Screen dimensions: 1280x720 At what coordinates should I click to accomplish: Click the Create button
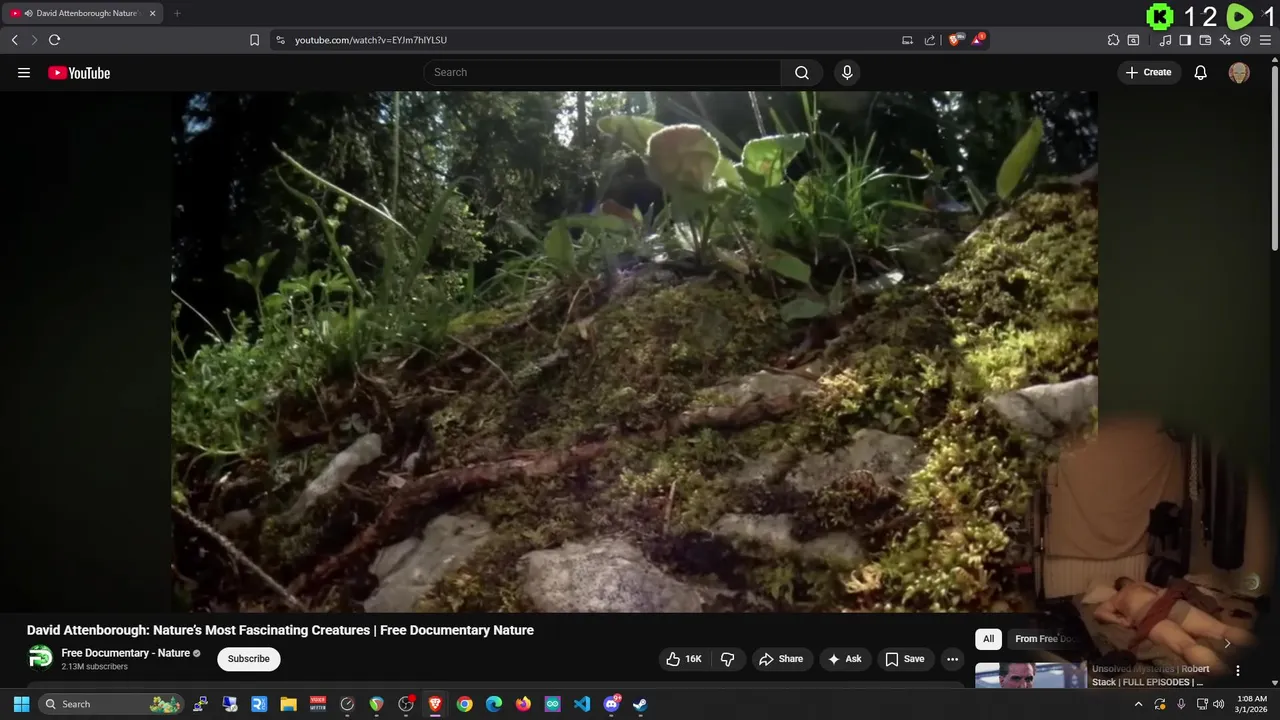[x=1149, y=72]
